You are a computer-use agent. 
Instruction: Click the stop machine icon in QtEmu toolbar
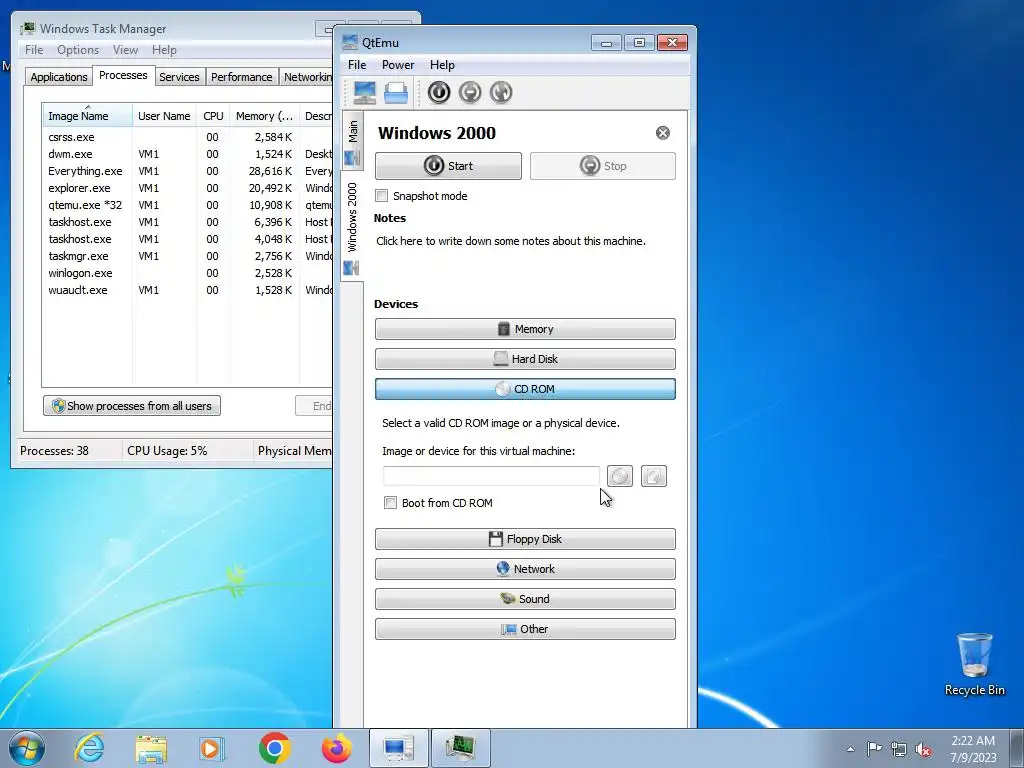coord(470,93)
